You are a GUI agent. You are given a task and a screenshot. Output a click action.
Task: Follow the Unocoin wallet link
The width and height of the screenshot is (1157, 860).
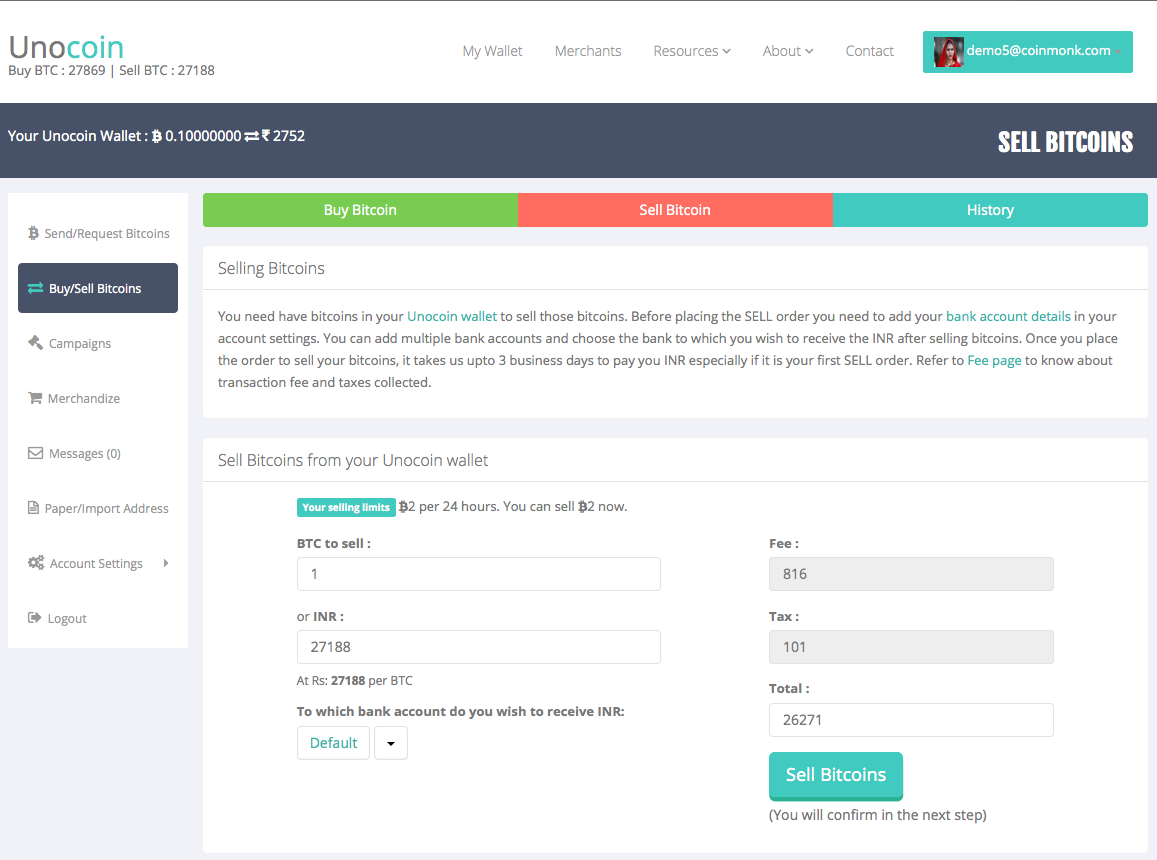click(452, 316)
